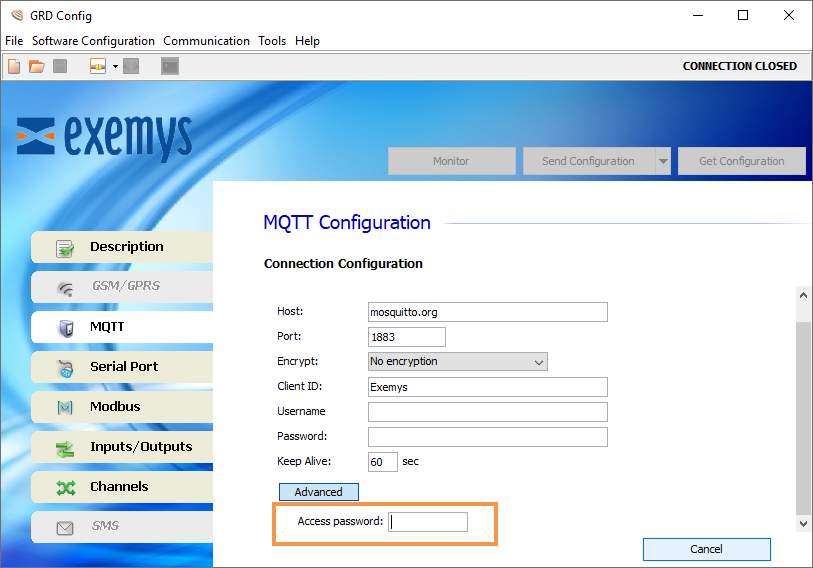The image size is (813, 568).
Task: Click the Cancel button
Action: coord(706,549)
